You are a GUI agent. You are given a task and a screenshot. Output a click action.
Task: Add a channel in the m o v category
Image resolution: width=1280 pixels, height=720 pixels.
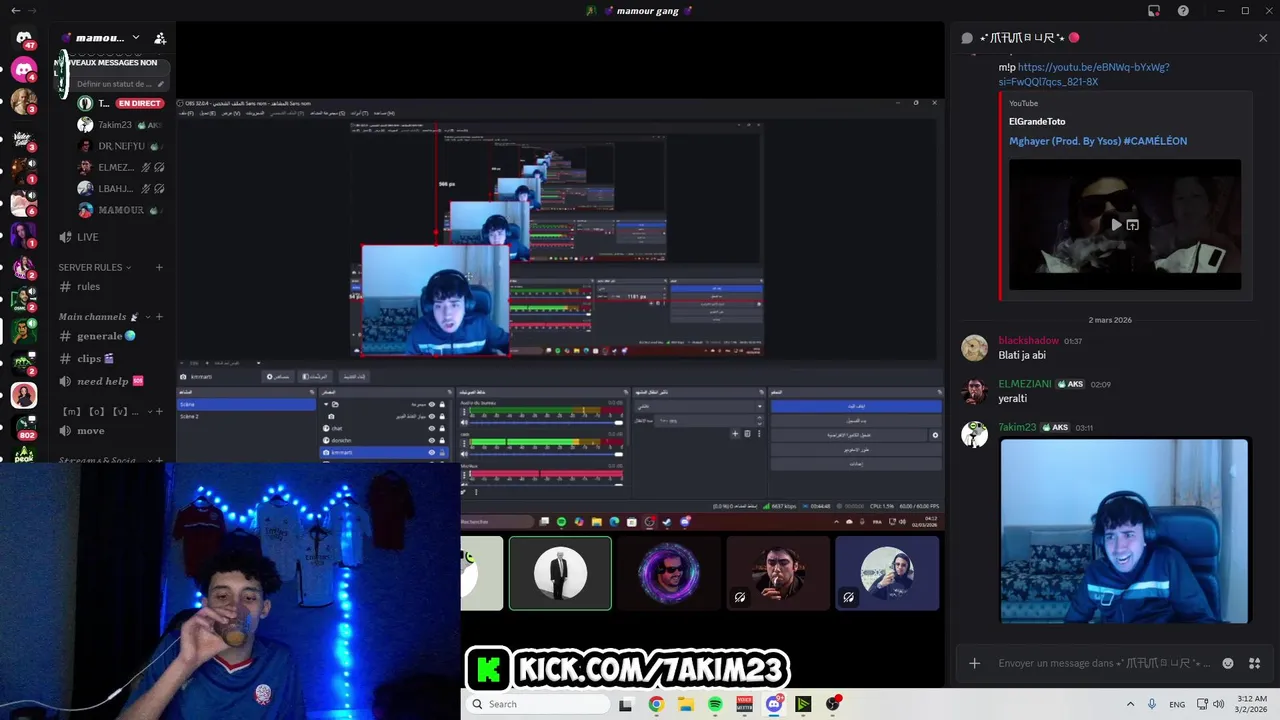click(158, 411)
